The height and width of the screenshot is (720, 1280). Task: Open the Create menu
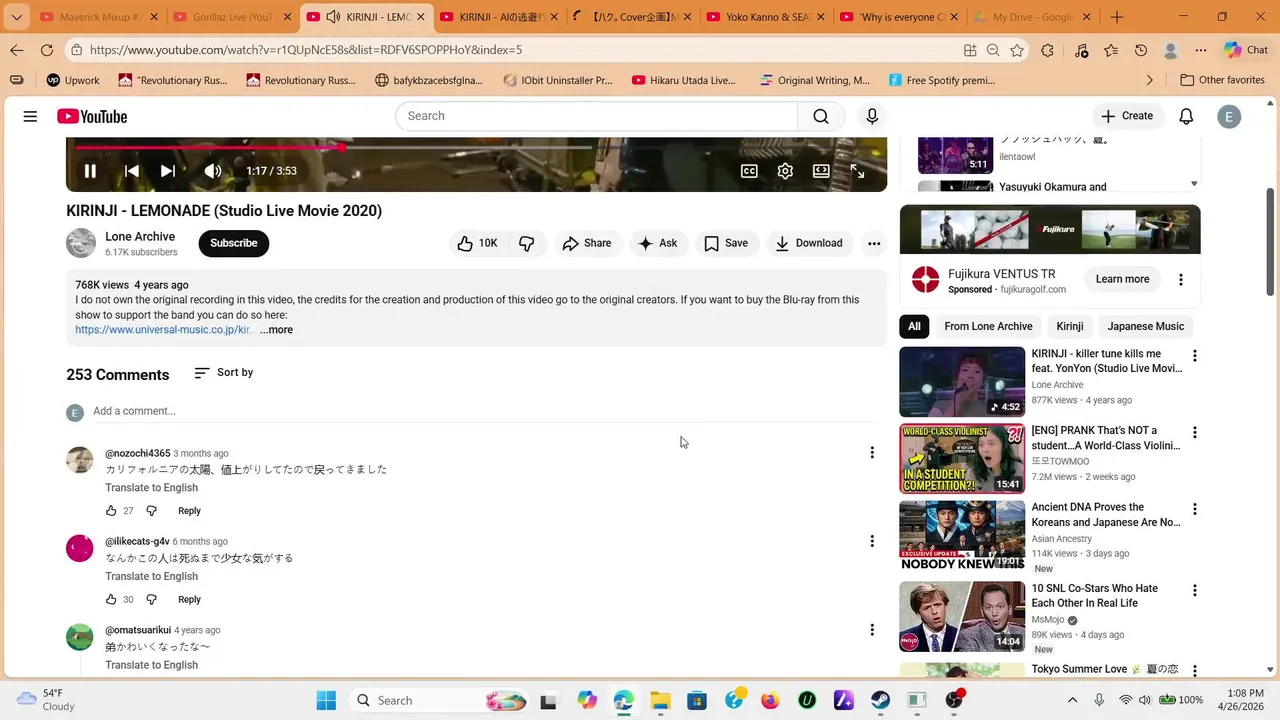click(1127, 116)
